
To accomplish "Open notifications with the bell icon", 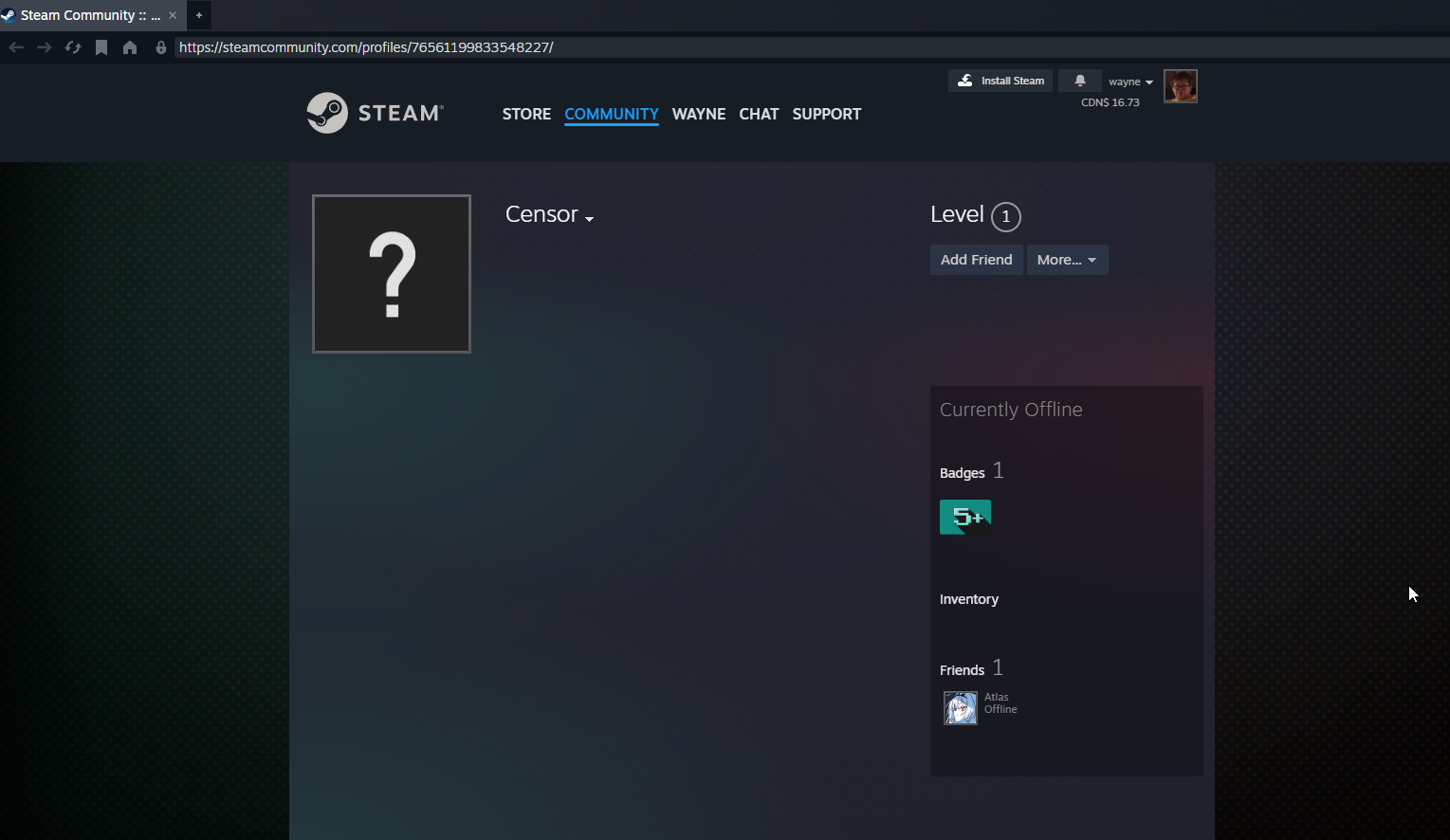I will 1080,81.
